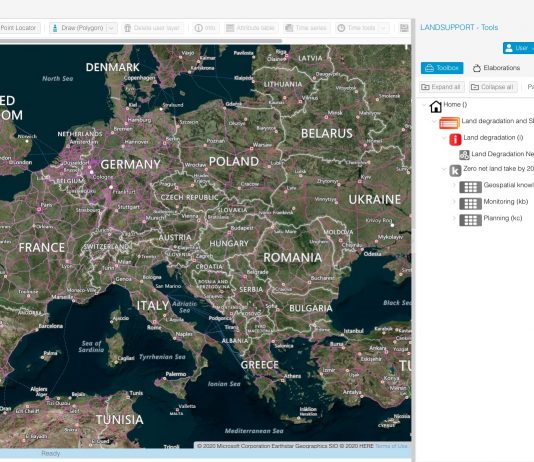
Task: Switch to the Elaborations tab
Action: click(497, 68)
